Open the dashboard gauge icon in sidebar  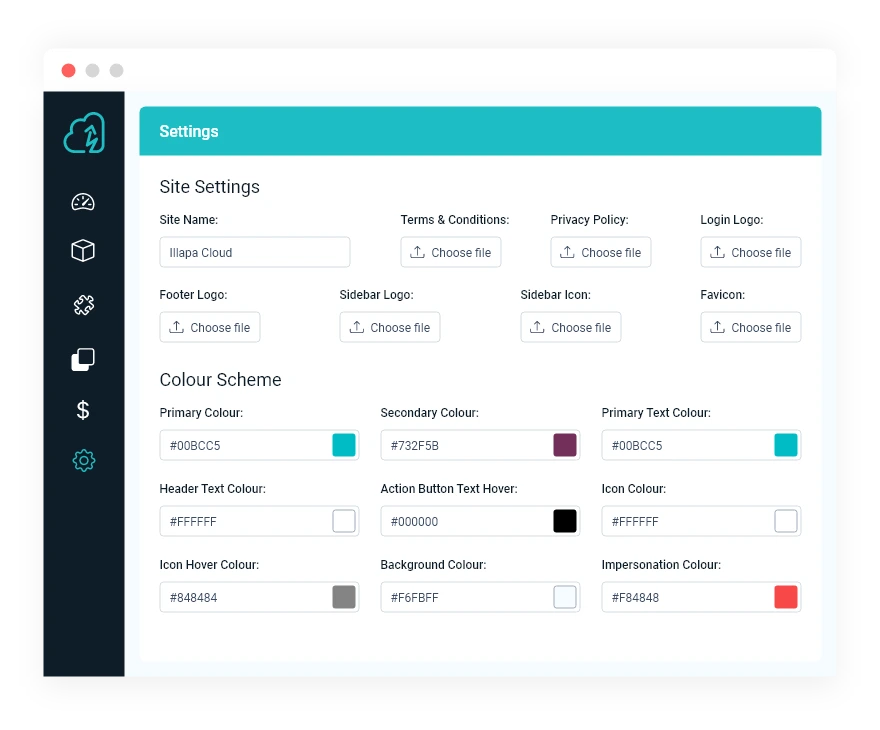coord(84,201)
